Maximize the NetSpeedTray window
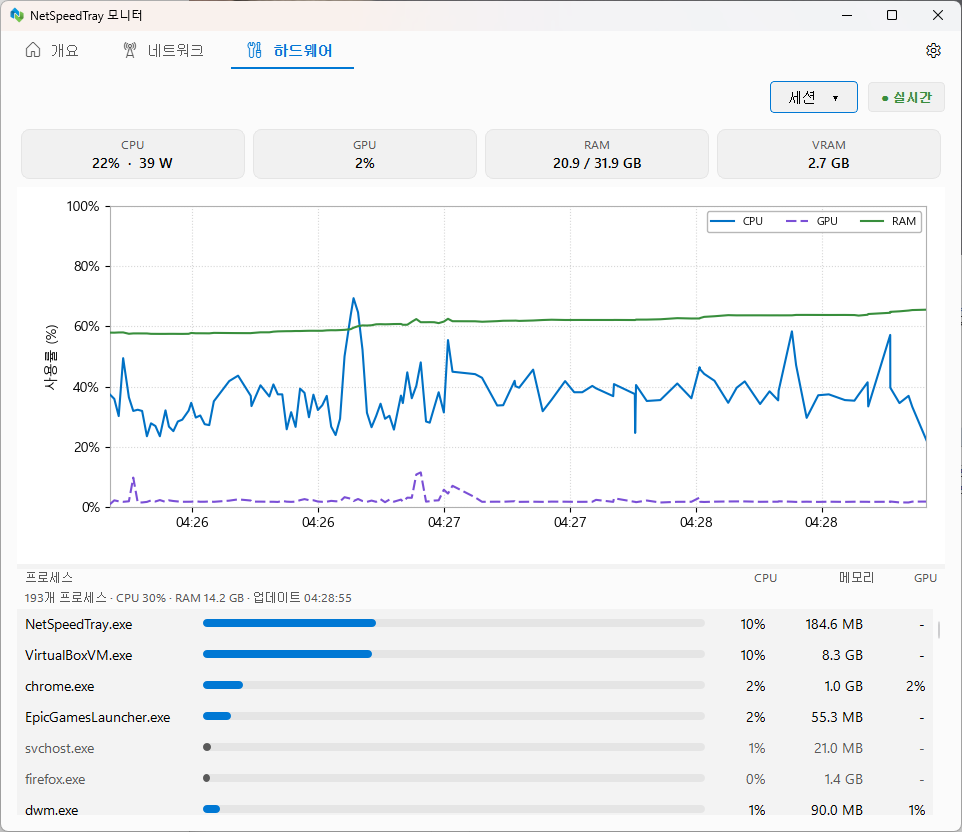The width and height of the screenshot is (962, 832). click(892, 15)
